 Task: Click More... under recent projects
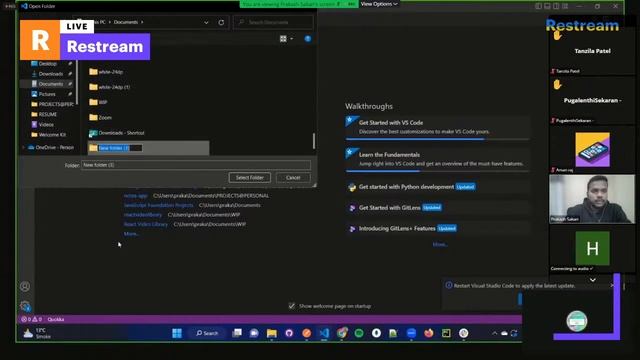pyautogui.click(x=131, y=234)
